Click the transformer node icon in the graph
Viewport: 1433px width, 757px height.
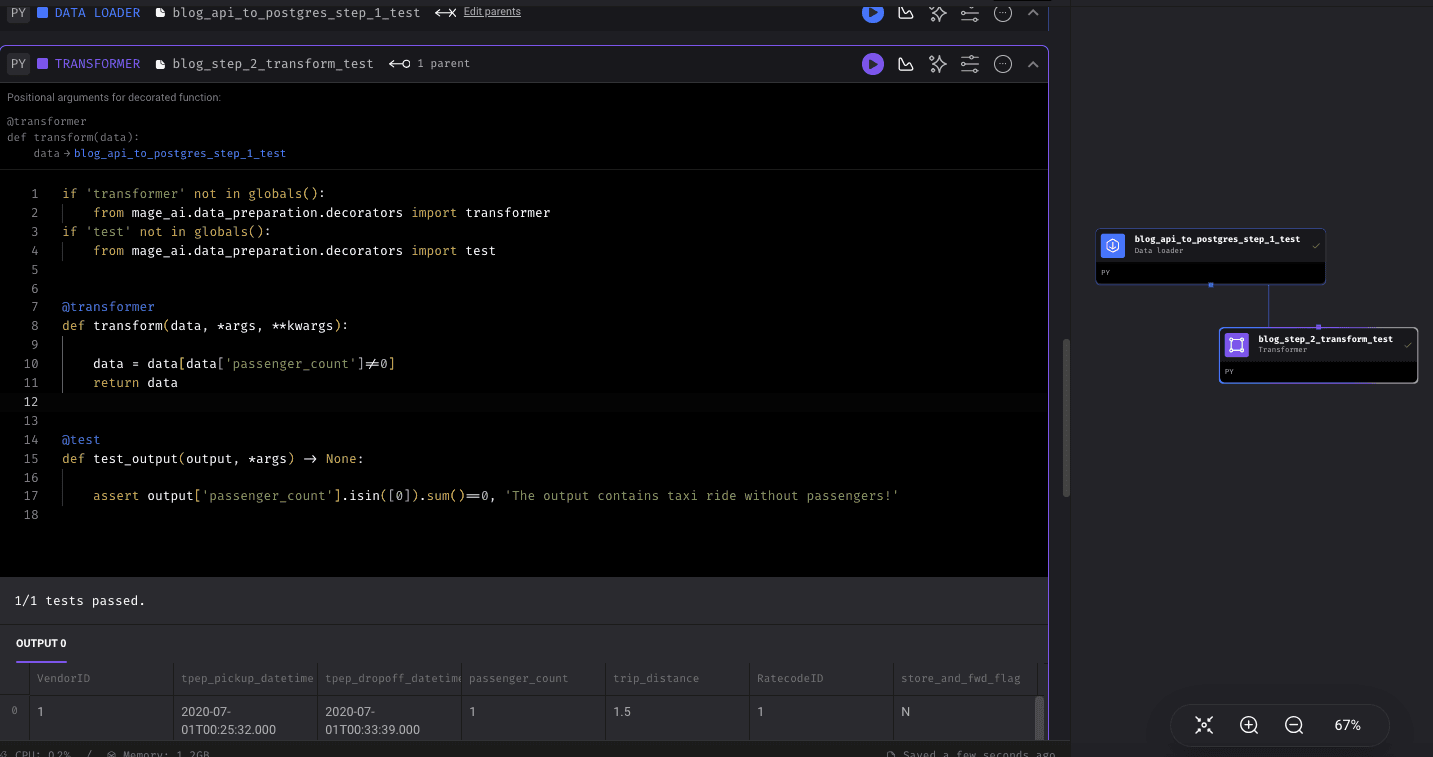[1236, 345]
